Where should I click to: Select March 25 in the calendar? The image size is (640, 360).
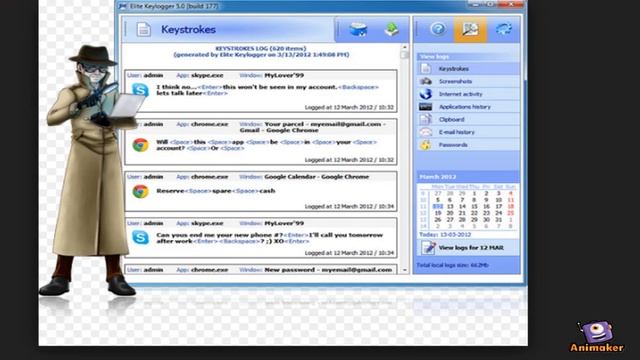pyautogui.click(x=510, y=213)
